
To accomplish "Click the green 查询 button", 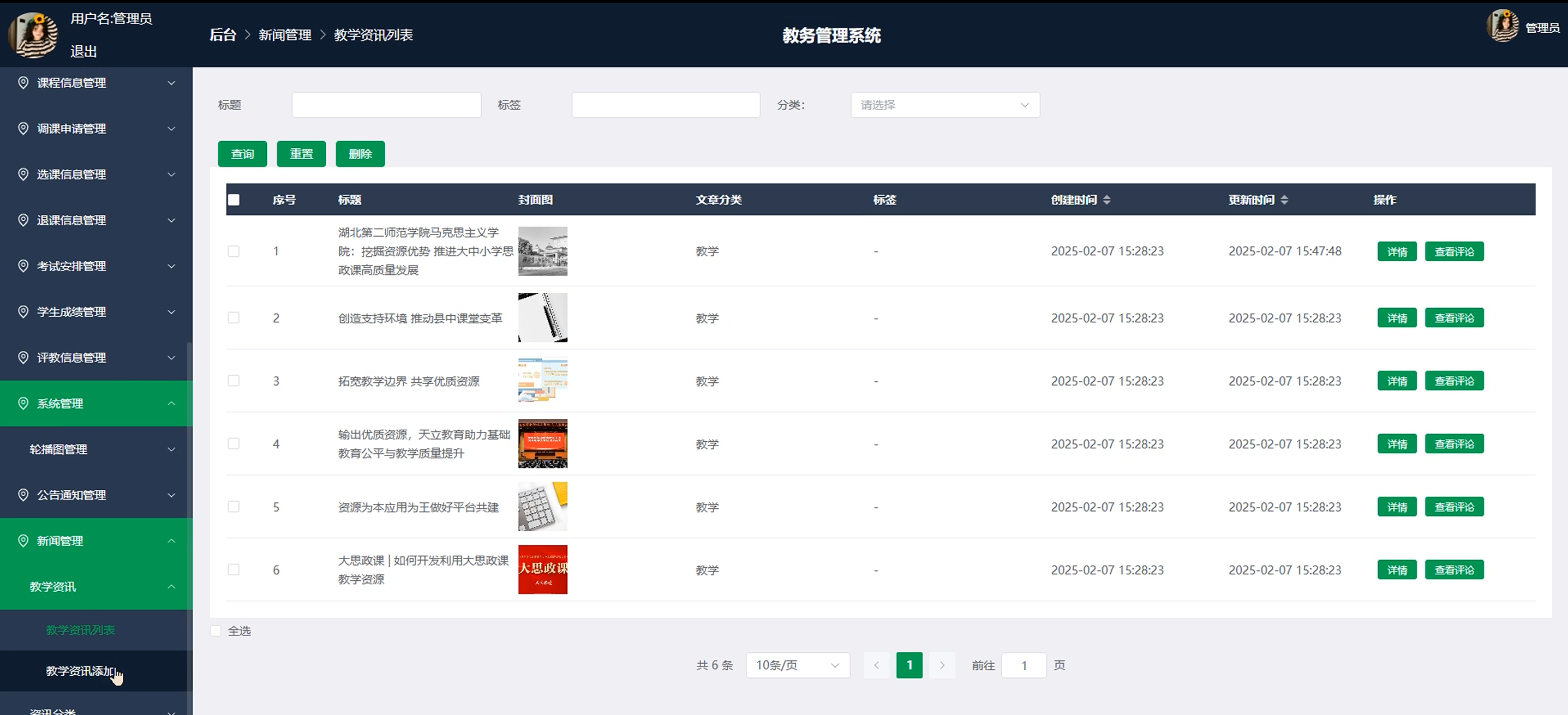I will tap(242, 154).
